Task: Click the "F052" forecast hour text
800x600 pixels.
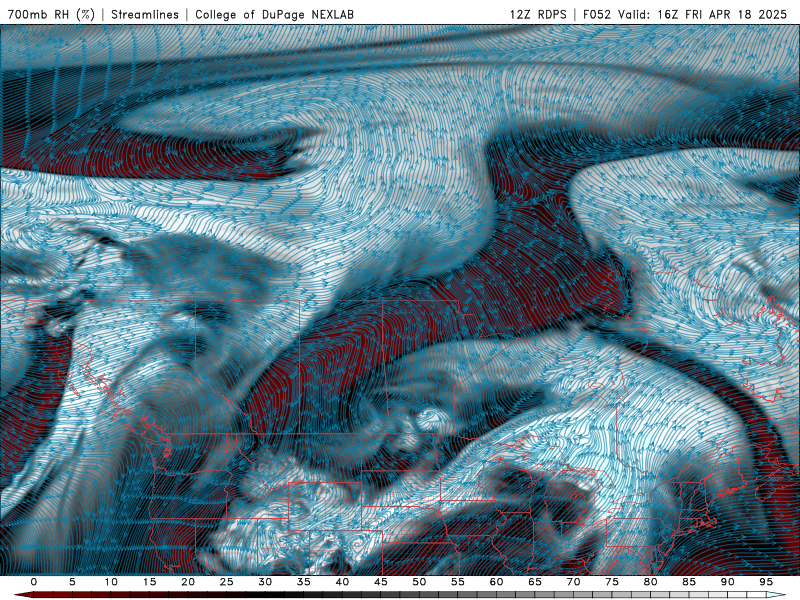Action: pyautogui.click(x=596, y=14)
